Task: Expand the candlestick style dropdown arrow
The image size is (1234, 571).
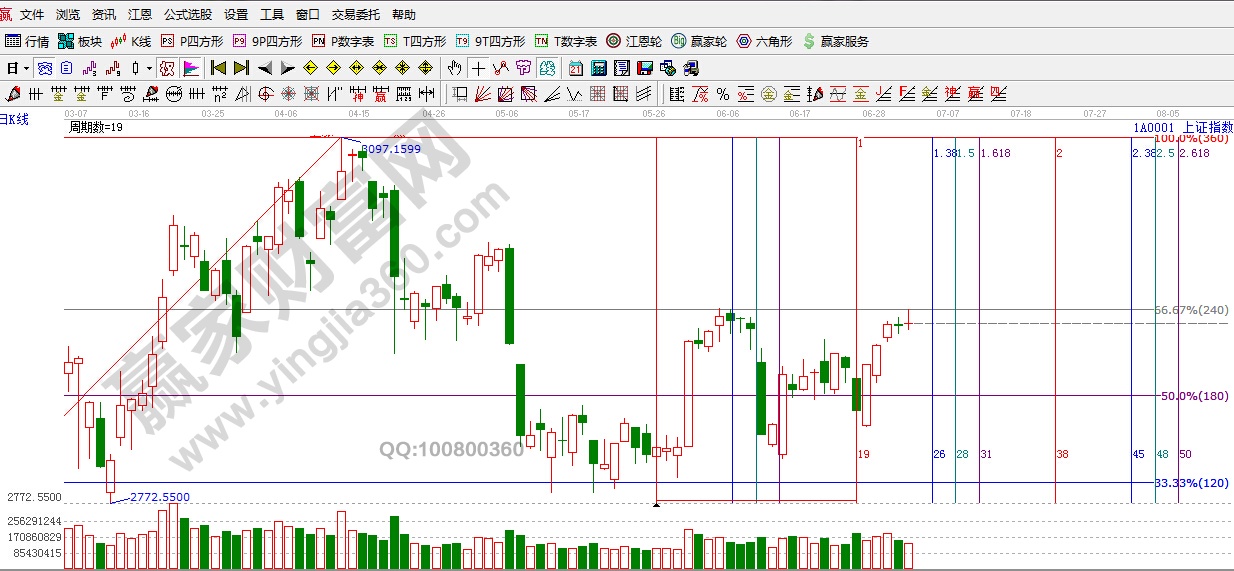Action: (x=149, y=69)
